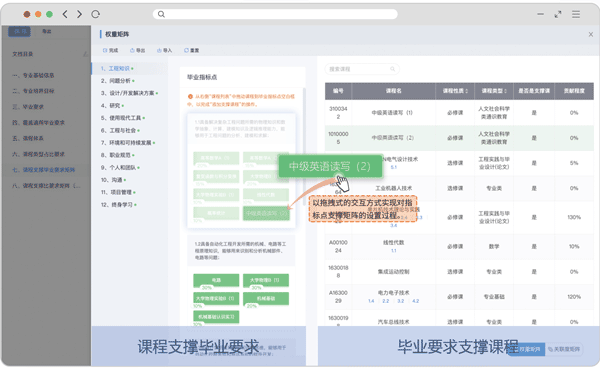Click the green 电路 course tag

[x=216, y=280]
